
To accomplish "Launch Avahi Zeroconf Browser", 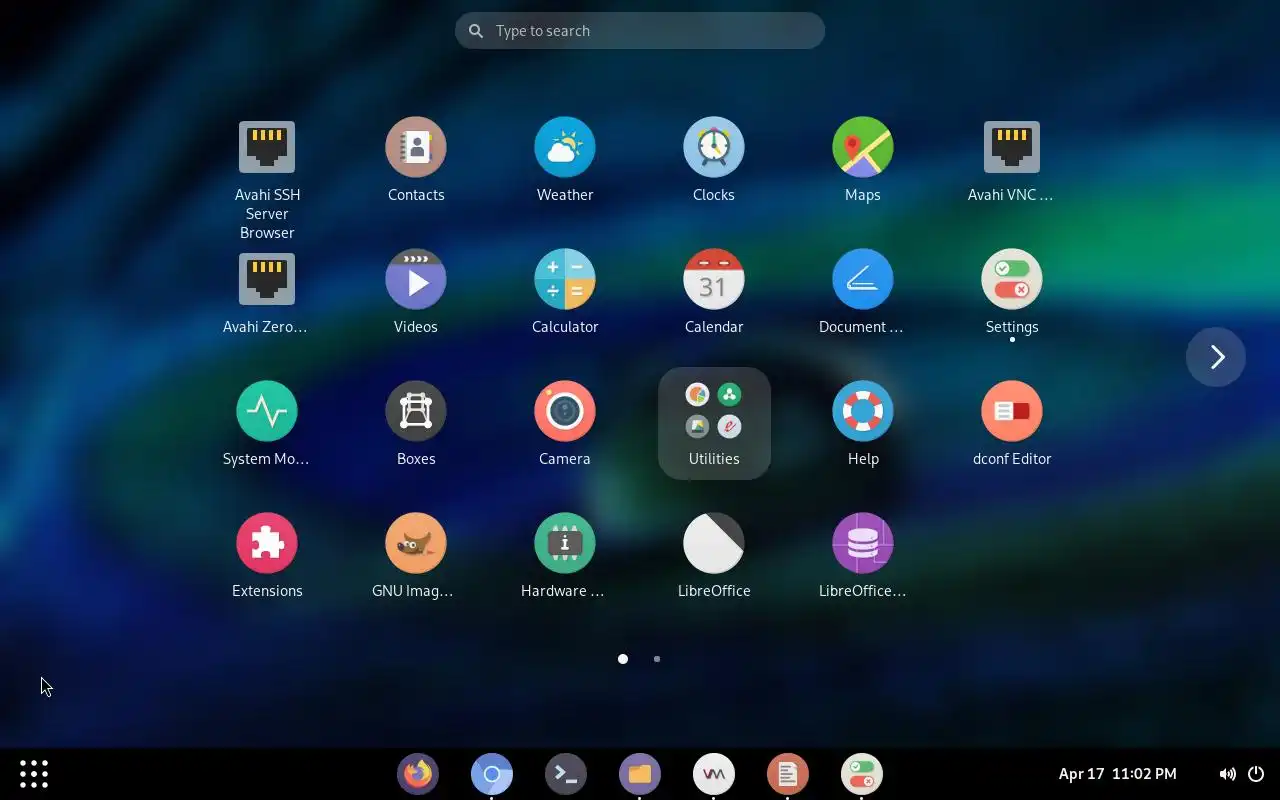I will click(267, 279).
